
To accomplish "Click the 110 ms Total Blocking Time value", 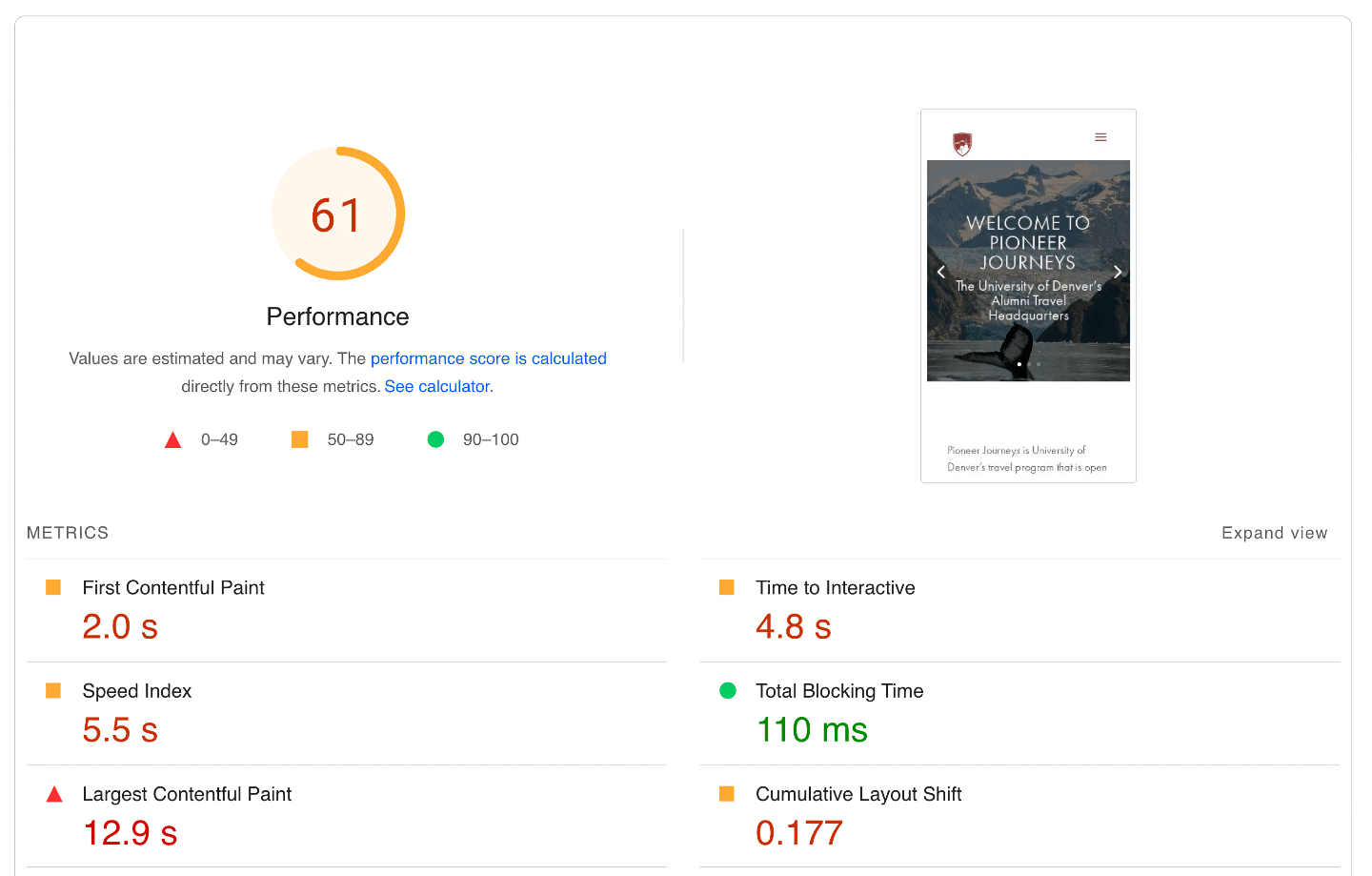I will [x=812, y=730].
